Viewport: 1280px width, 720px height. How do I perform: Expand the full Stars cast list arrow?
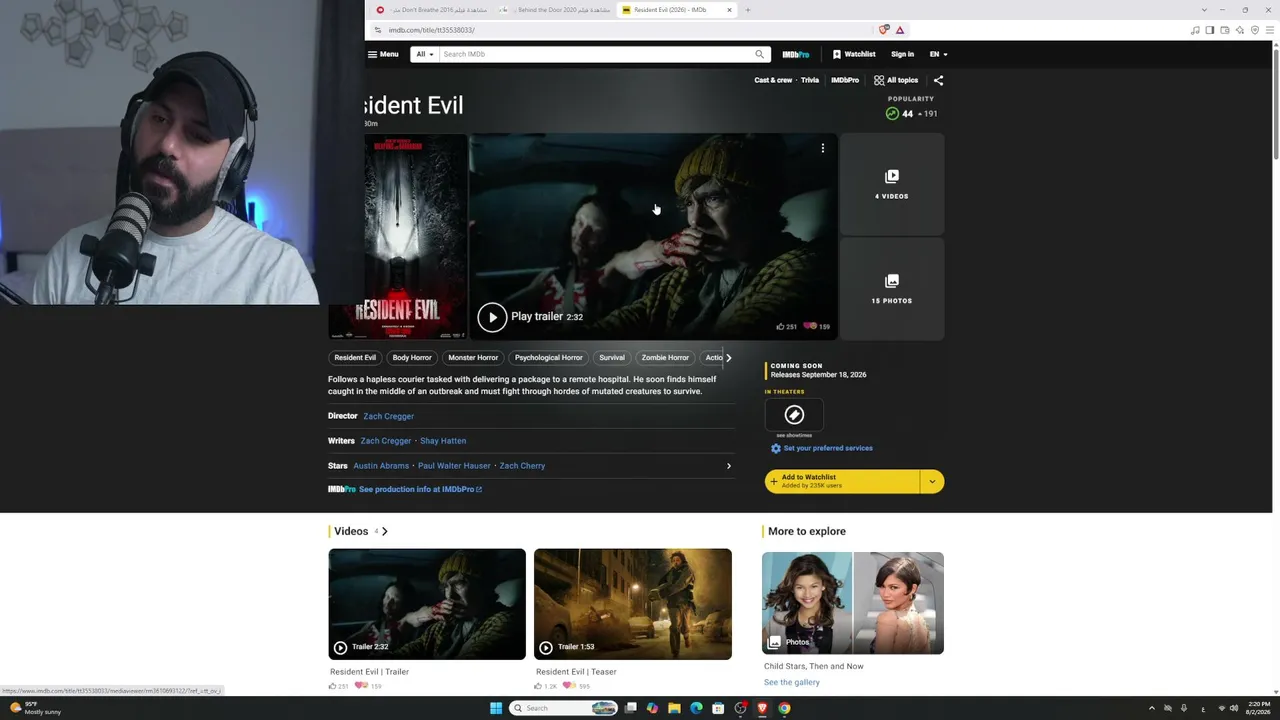[x=728, y=466]
